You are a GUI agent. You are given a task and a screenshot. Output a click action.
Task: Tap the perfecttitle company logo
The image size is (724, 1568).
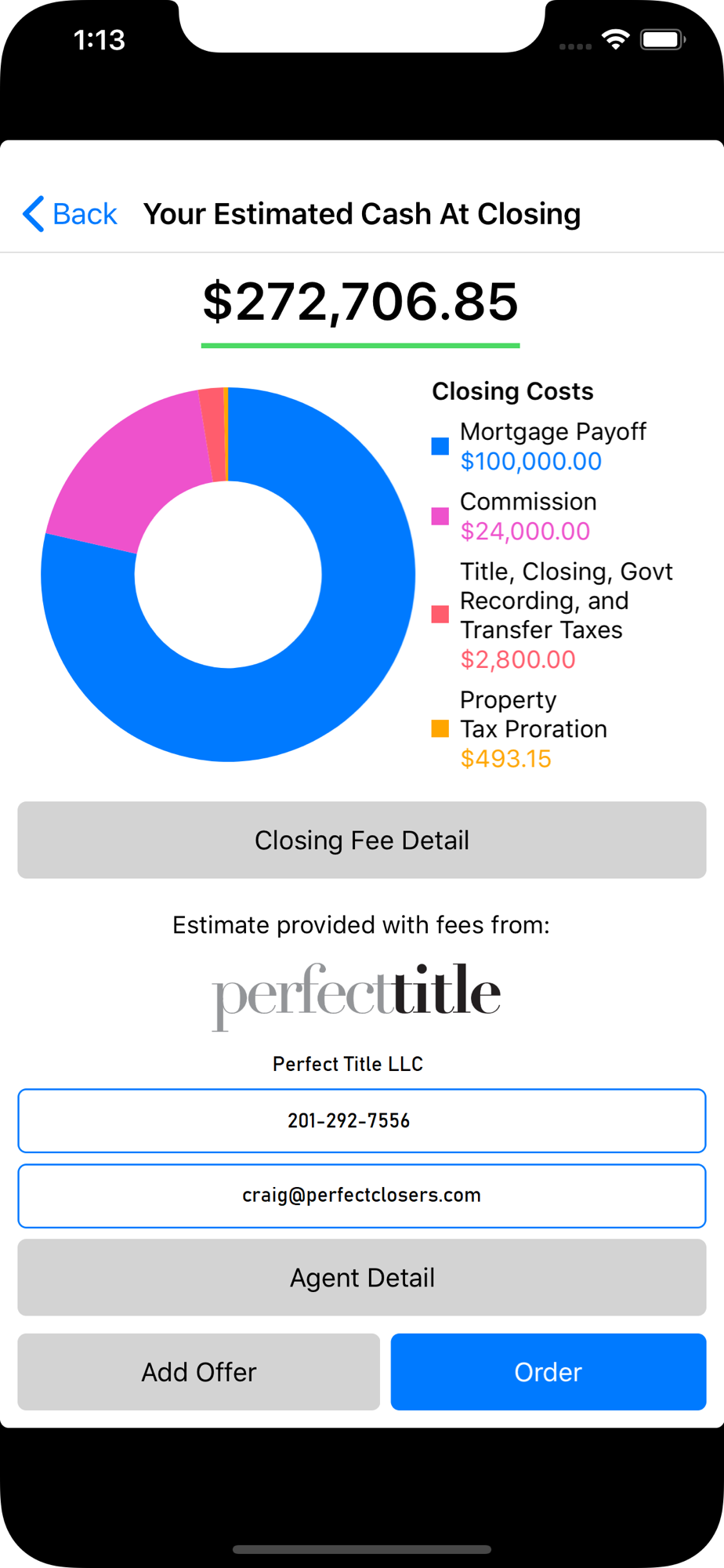tap(357, 996)
